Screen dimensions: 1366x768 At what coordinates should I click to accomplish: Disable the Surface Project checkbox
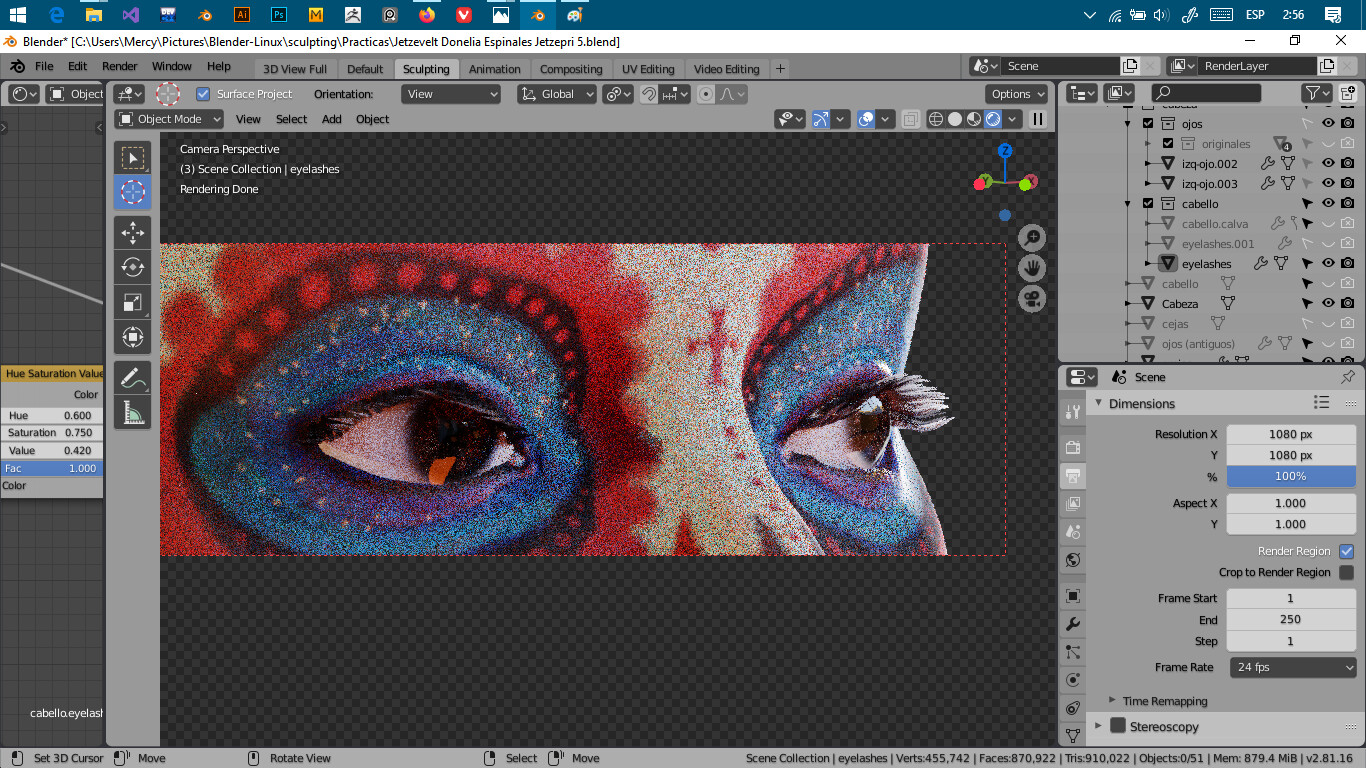(x=203, y=94)
